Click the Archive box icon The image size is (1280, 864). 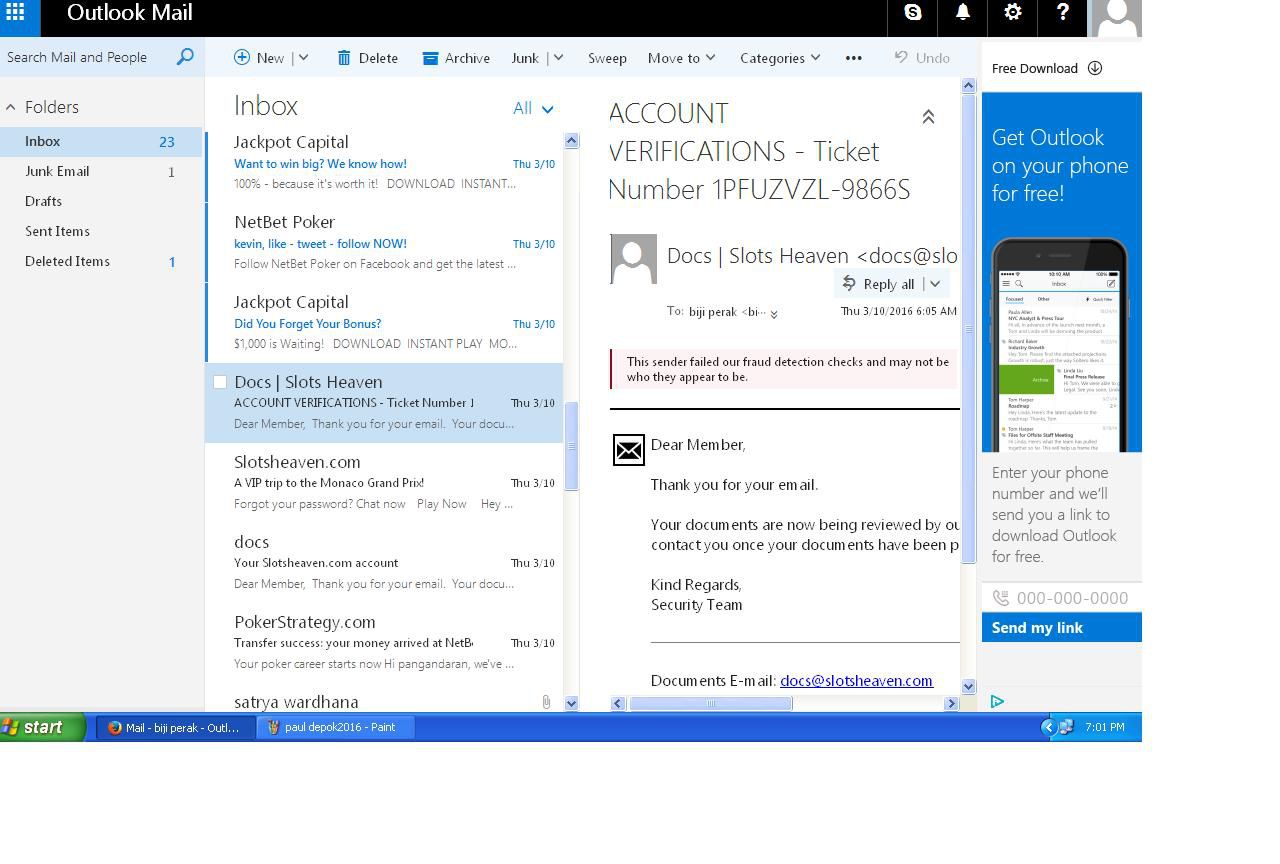(x=431, y=58)
